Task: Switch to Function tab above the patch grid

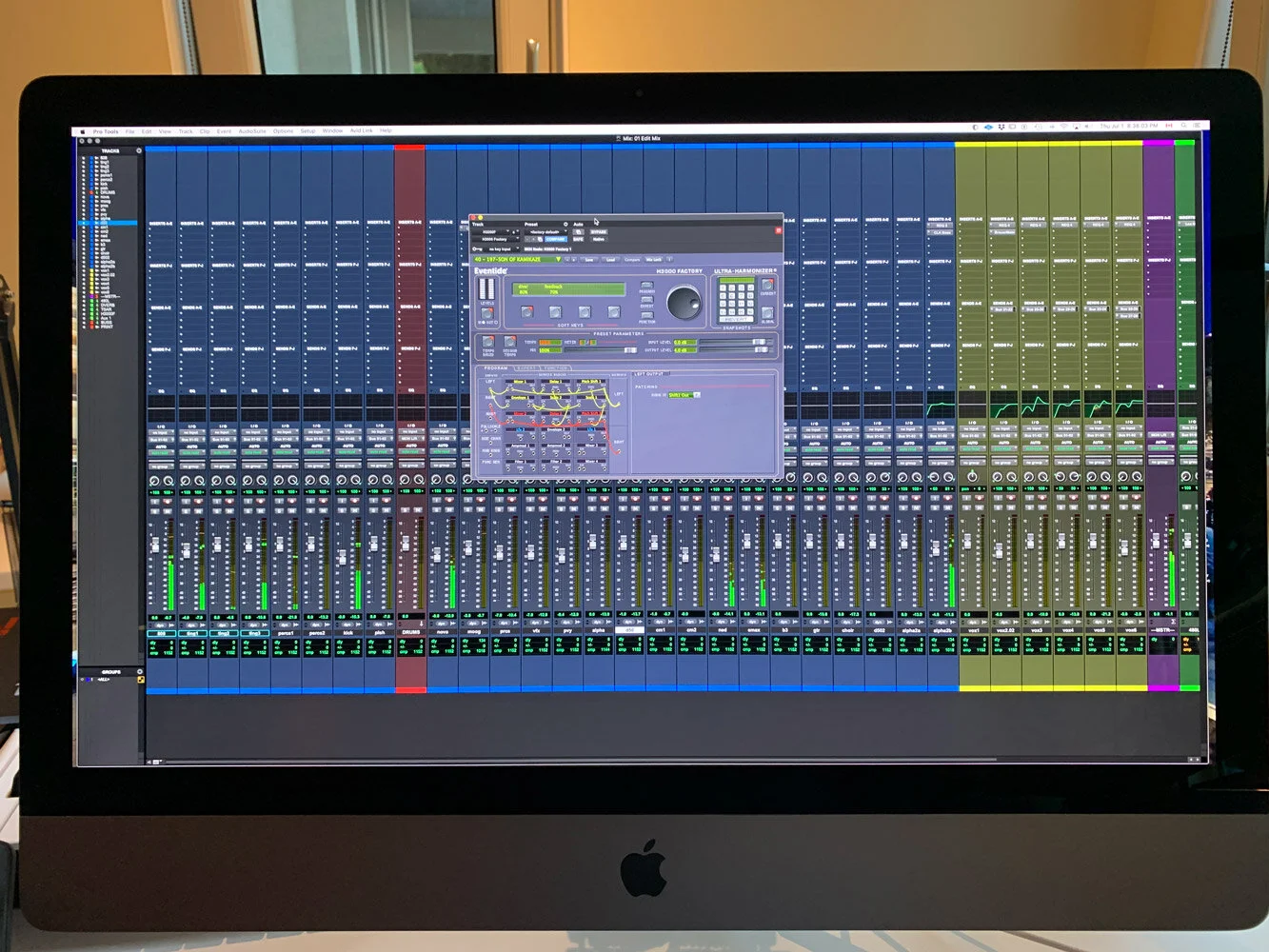Action: coord(556,368)
